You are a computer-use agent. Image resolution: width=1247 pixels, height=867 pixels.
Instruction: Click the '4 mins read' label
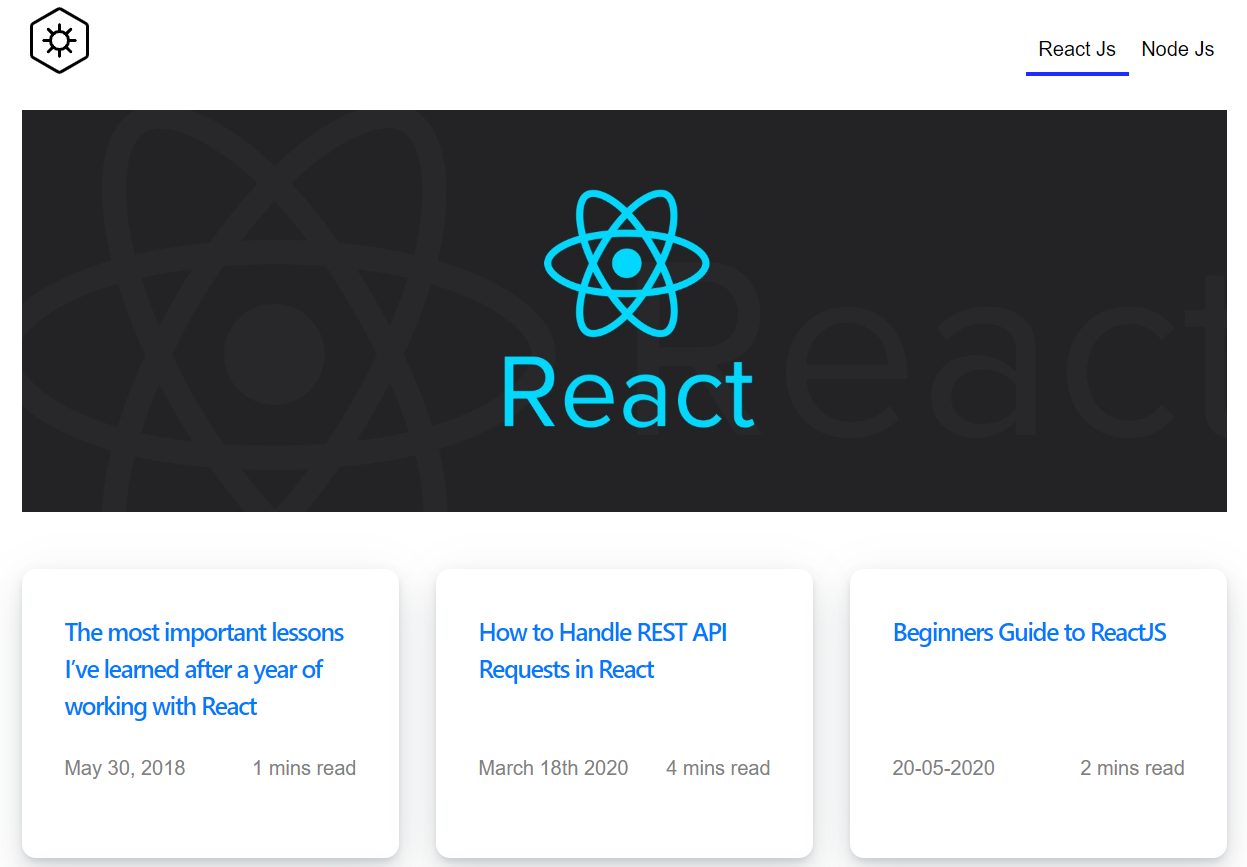pos(718,768)
